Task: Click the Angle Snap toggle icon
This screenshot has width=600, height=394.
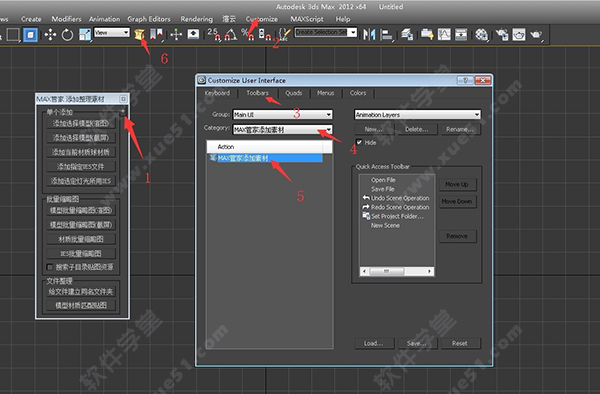Action: tap(231, 34)
